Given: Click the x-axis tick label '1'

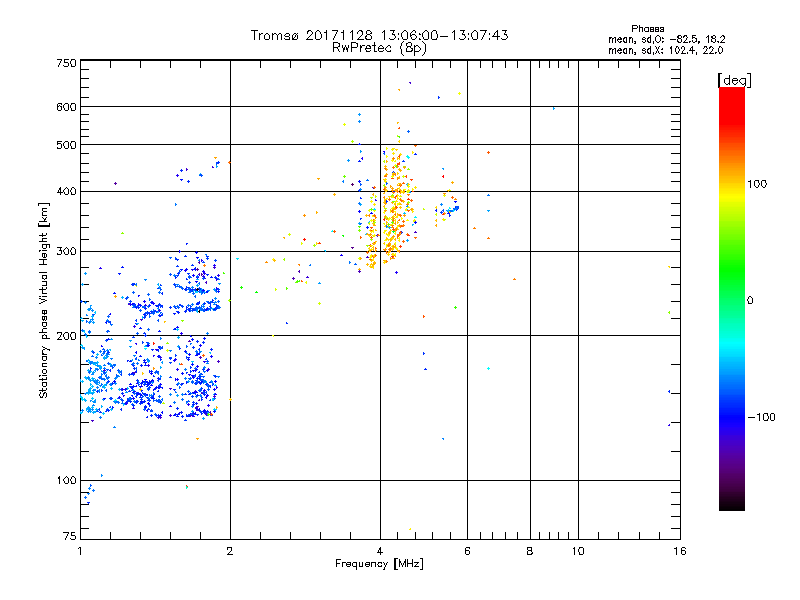Looking at the screenshot, I should (81, 551).
